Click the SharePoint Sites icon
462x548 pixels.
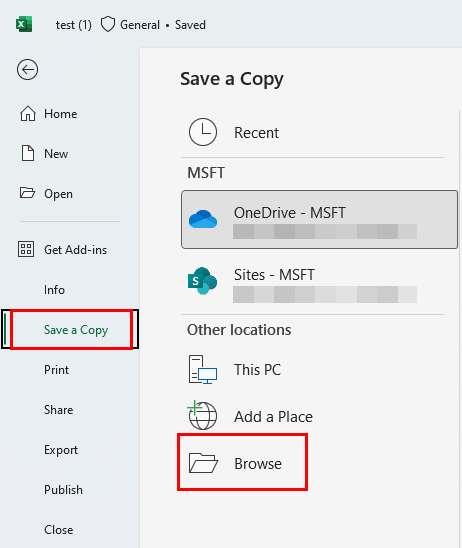pos(202,281)
